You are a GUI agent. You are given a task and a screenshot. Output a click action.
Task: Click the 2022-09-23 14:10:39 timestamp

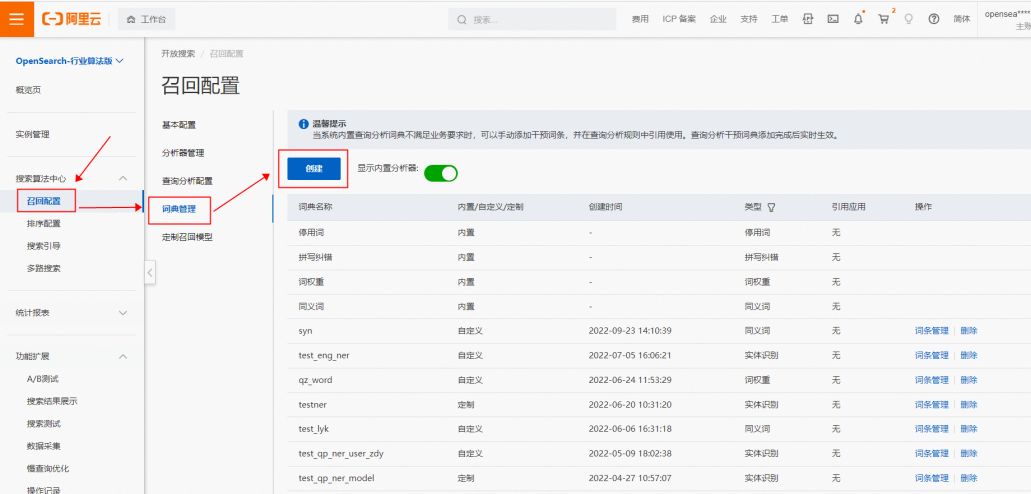[632, 331]
